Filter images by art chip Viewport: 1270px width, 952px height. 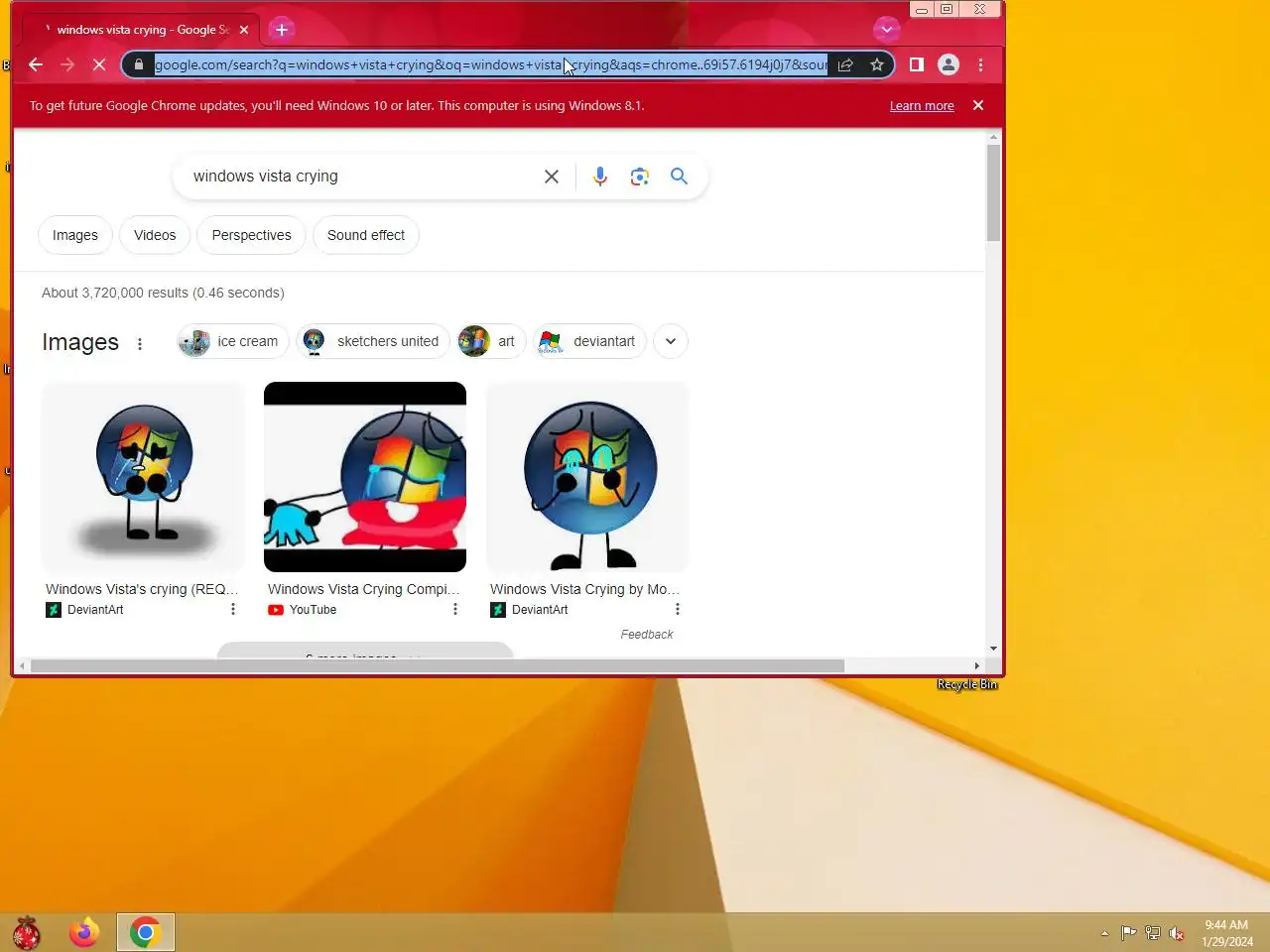coord(491,341)
